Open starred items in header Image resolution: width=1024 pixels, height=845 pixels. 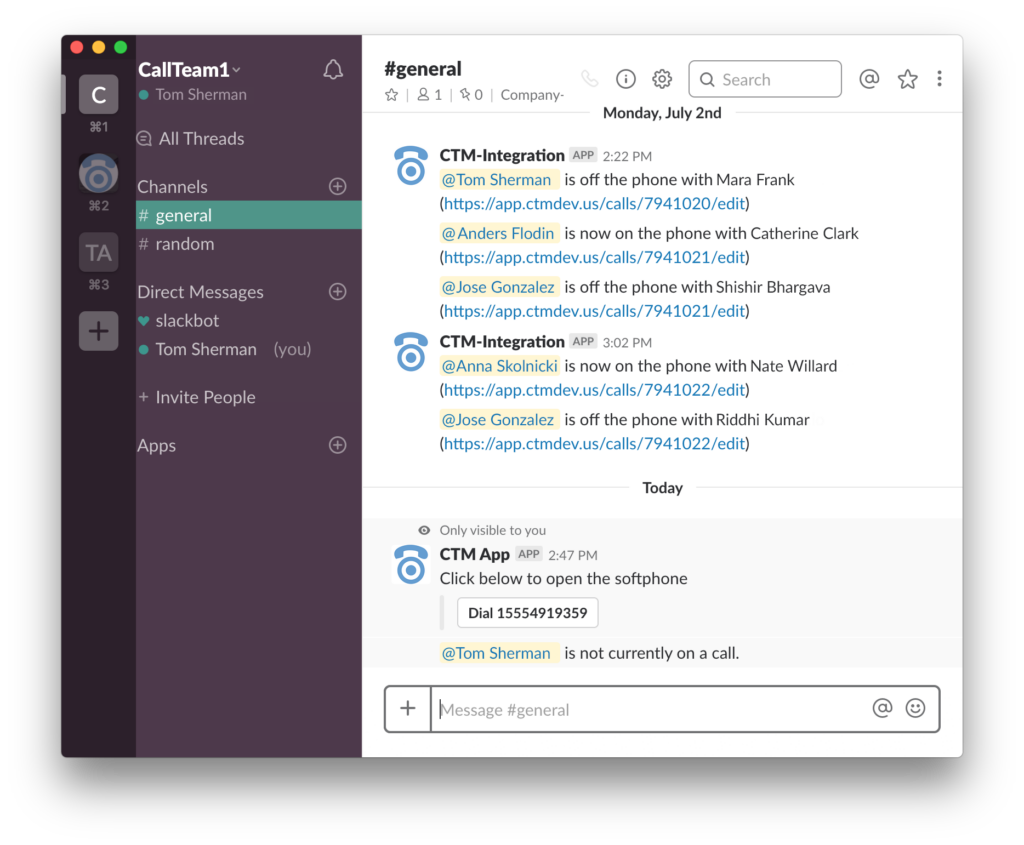click(907, 79)
